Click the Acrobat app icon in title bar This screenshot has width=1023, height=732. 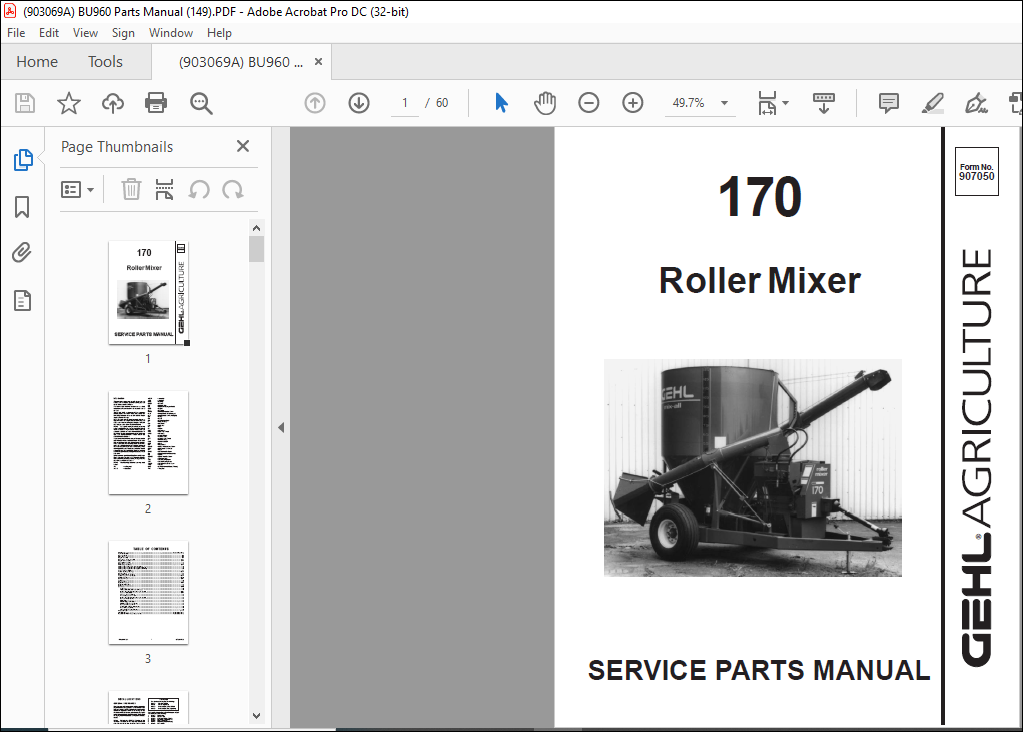click(x=10, y=11)
